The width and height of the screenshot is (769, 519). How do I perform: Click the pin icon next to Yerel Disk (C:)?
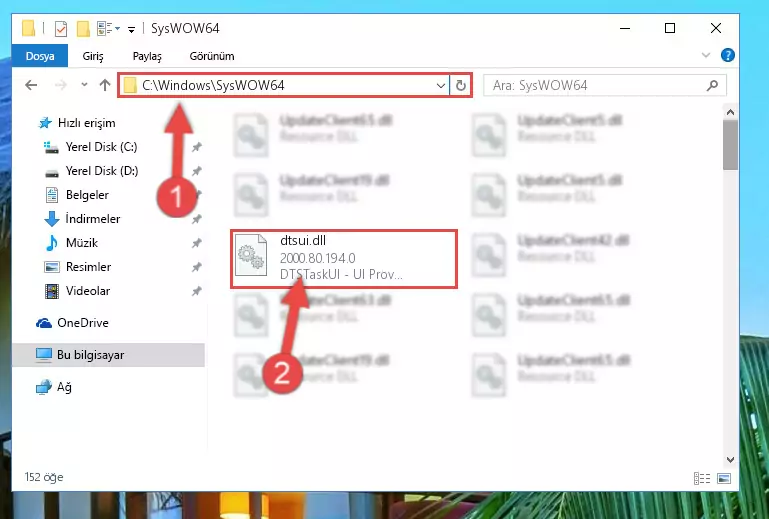pyautogui.click(x=197, y=147)
